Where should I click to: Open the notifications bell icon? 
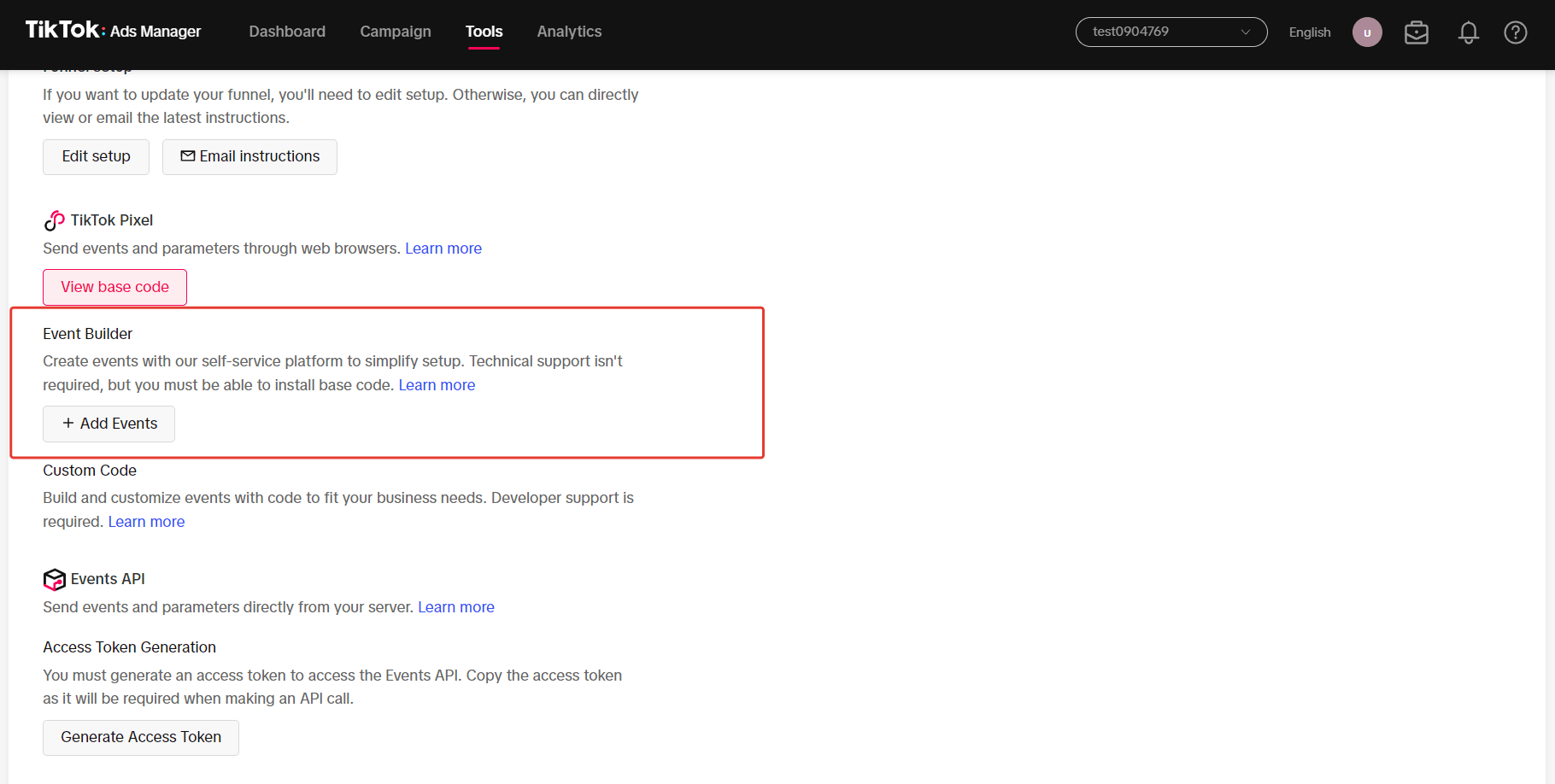1468,32
